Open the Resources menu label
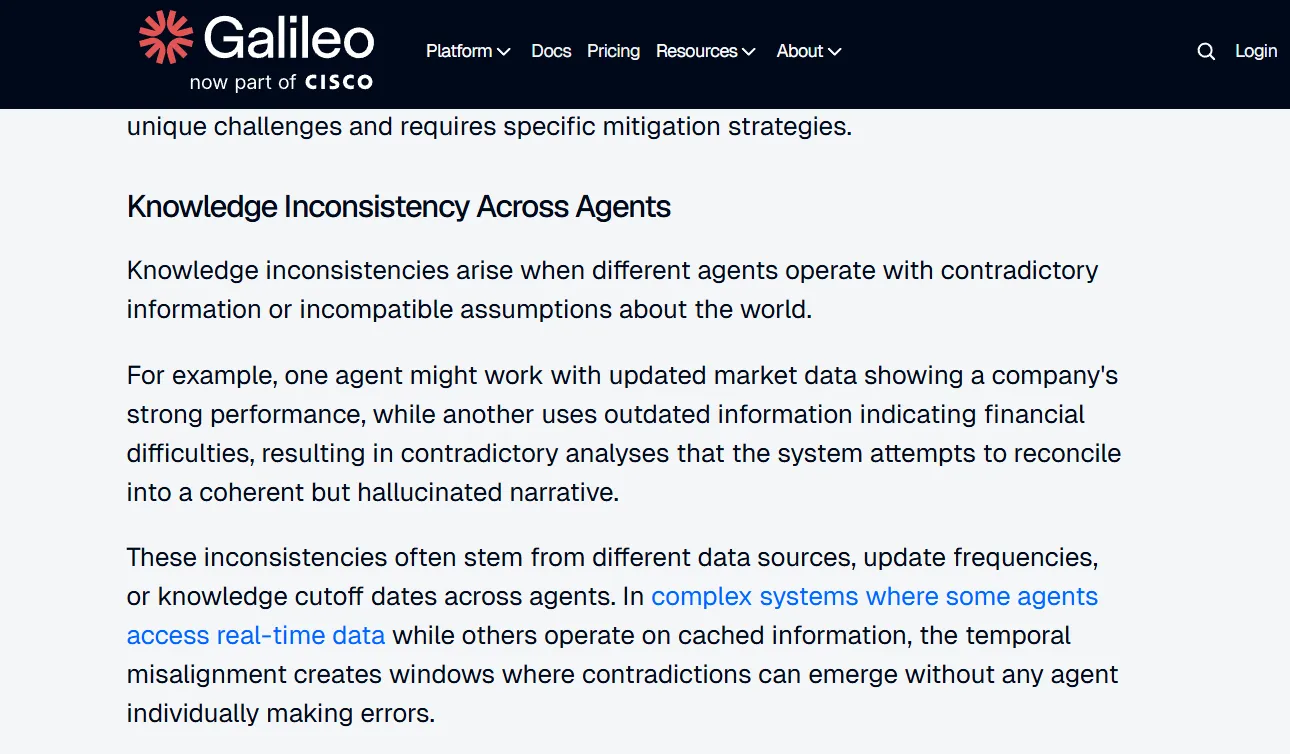 (x=696, y=51)
